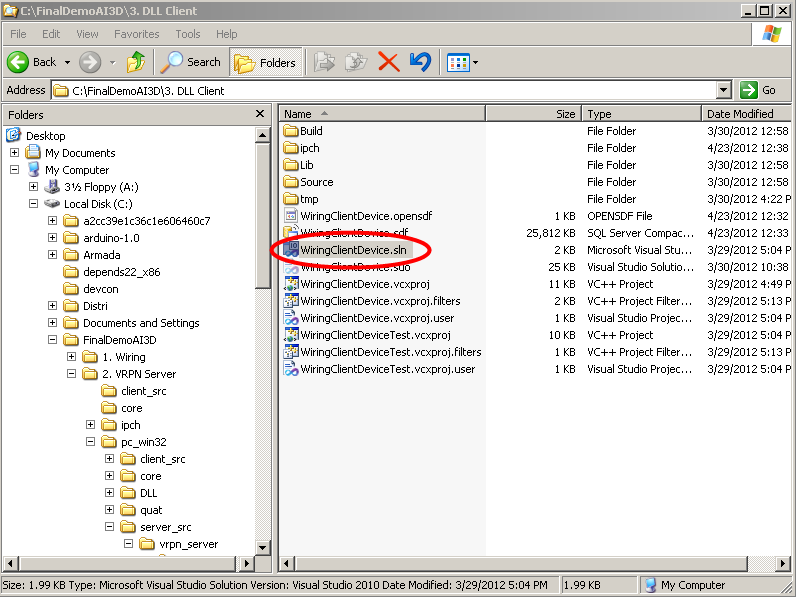Expand the Armada folder tree node
796x597 pixels.
coord(52,255)
